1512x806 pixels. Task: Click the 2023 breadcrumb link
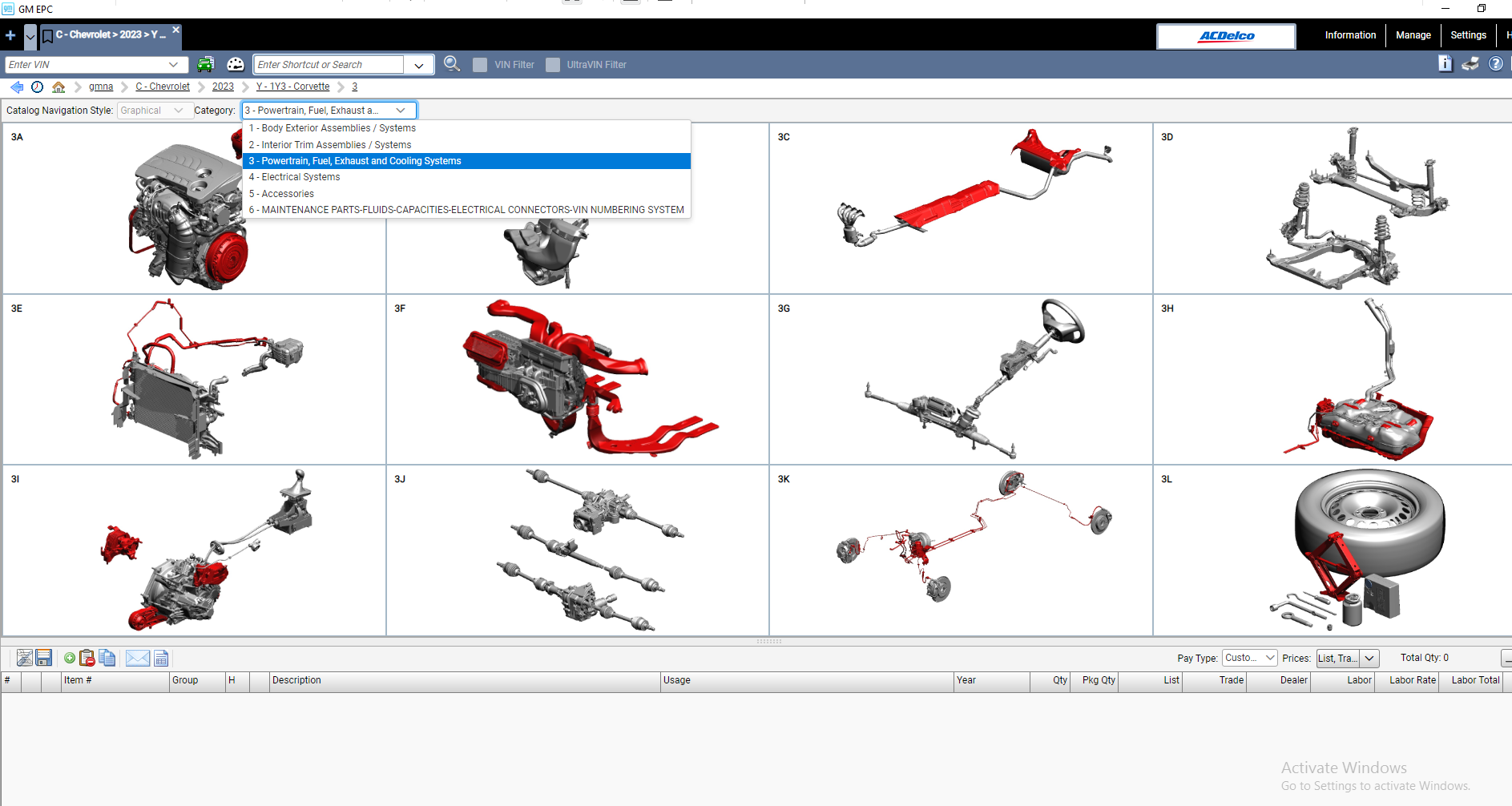pyautogui.click(x=223, y=87)
